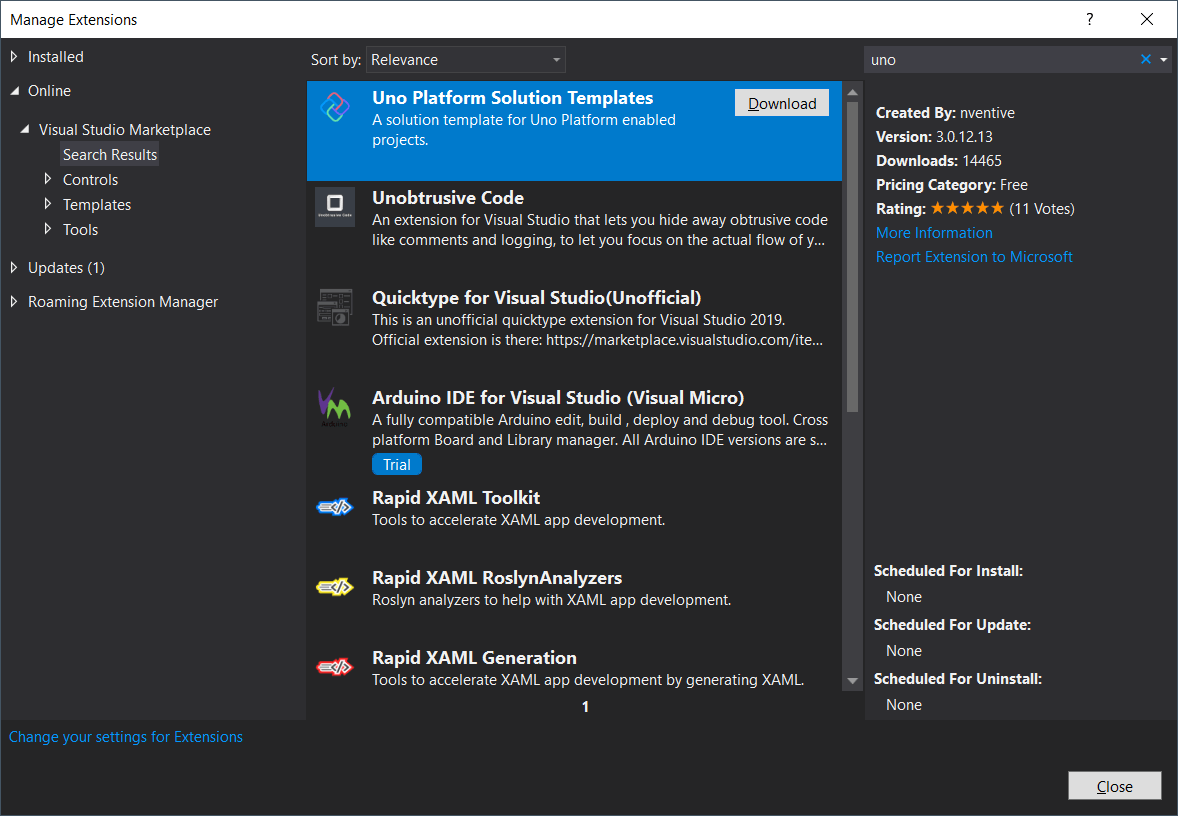Viewport: 1178px width, 816px height.
Task: Open the search history dropdown arrow
Action: pyautogui.click(x=1164, y=59)
